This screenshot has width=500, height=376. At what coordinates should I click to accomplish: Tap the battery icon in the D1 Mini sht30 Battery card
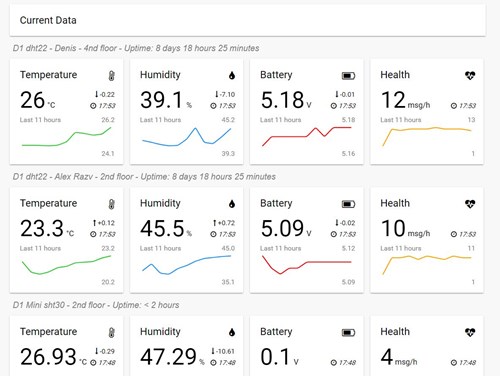(348, 332)
